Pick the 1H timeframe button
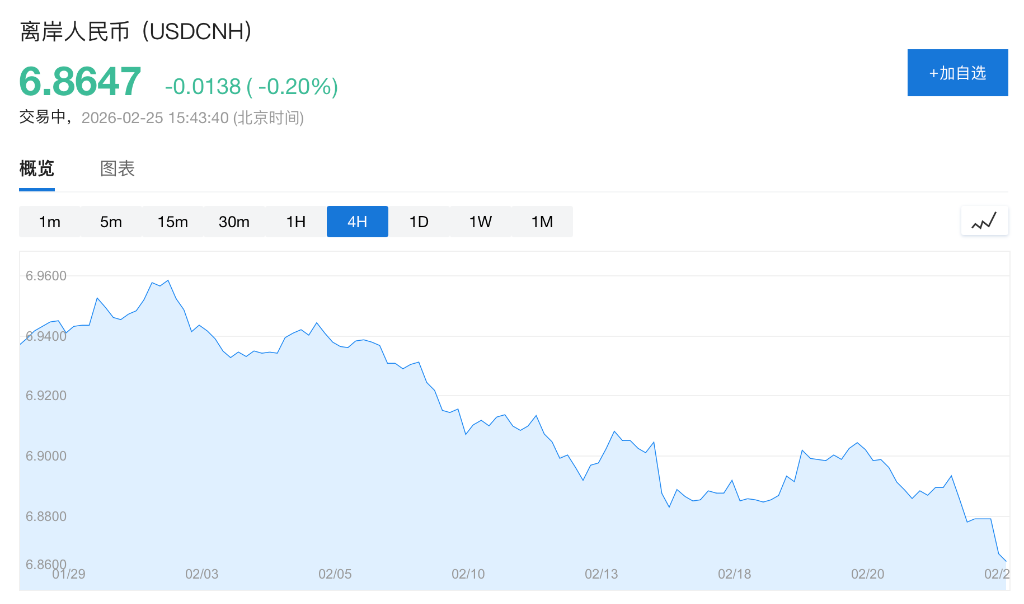Screen dimensions: 1024x604 coord(296,222)
